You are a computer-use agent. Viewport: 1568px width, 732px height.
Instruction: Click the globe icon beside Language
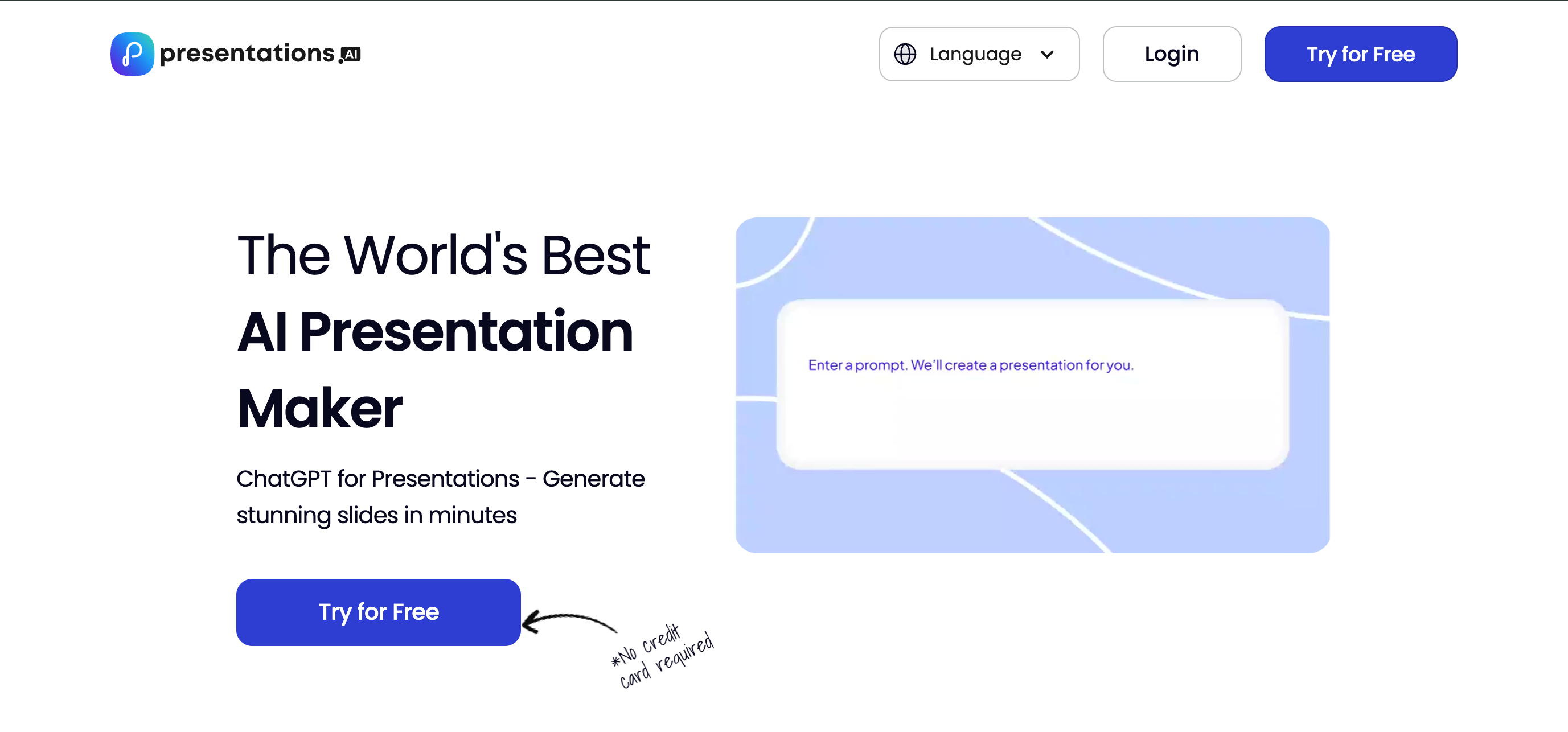click(905, 54)
